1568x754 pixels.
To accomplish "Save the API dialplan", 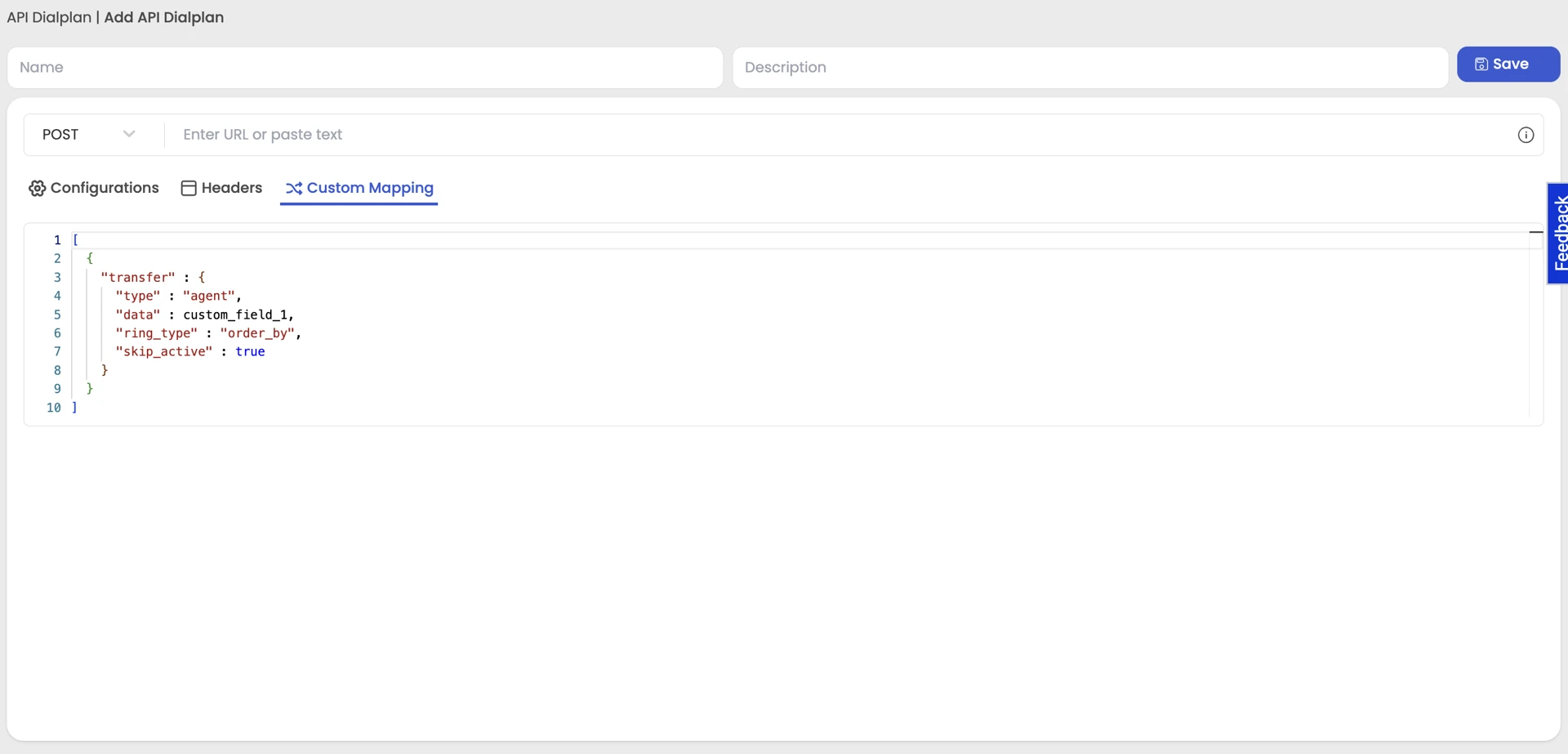I will click(x=1508, y=64).
